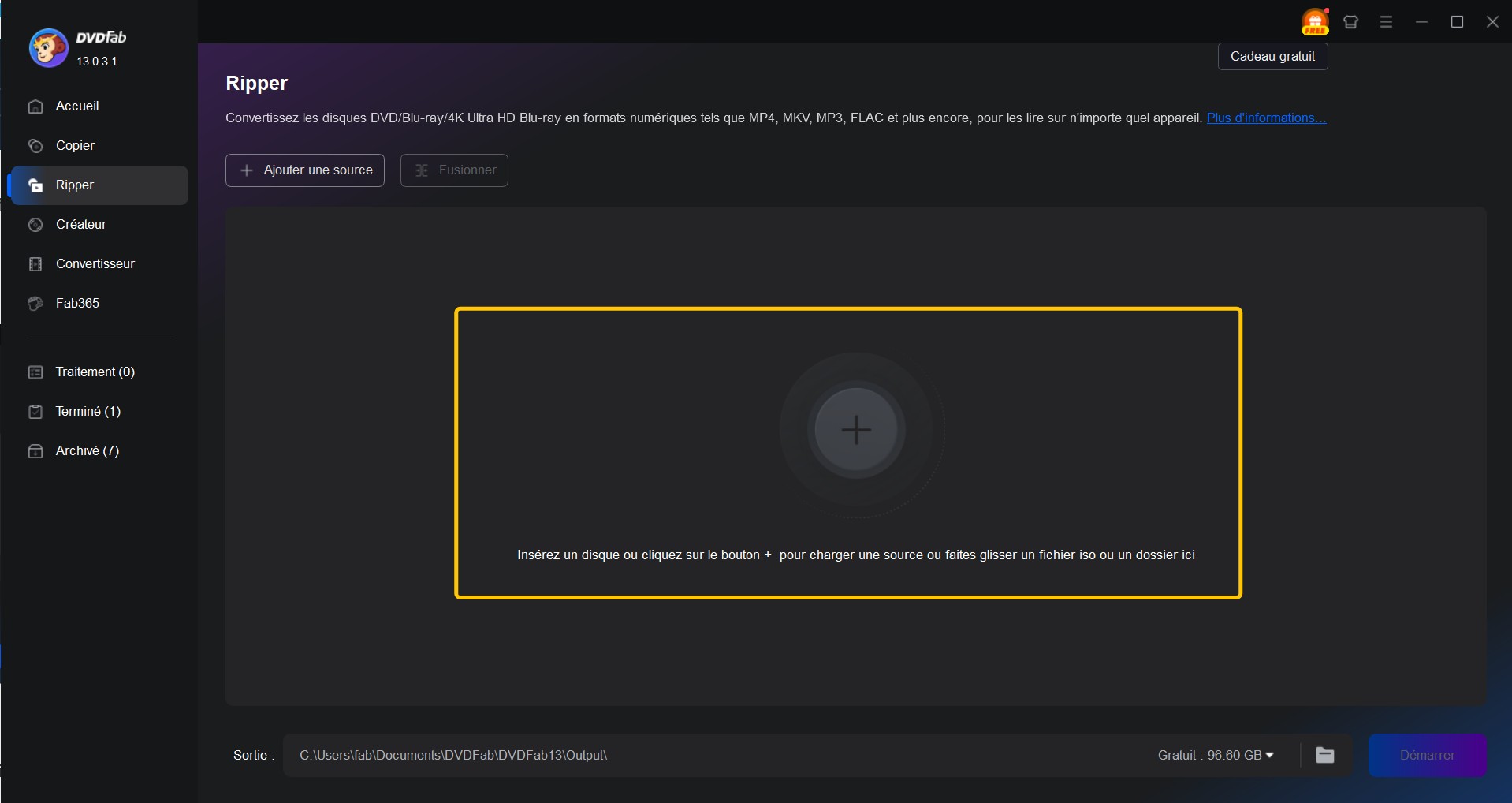Screen dimensions: 1512x803
Task: Open the Accueil home section
Action: pyautogui.click(x=99, y=106)
